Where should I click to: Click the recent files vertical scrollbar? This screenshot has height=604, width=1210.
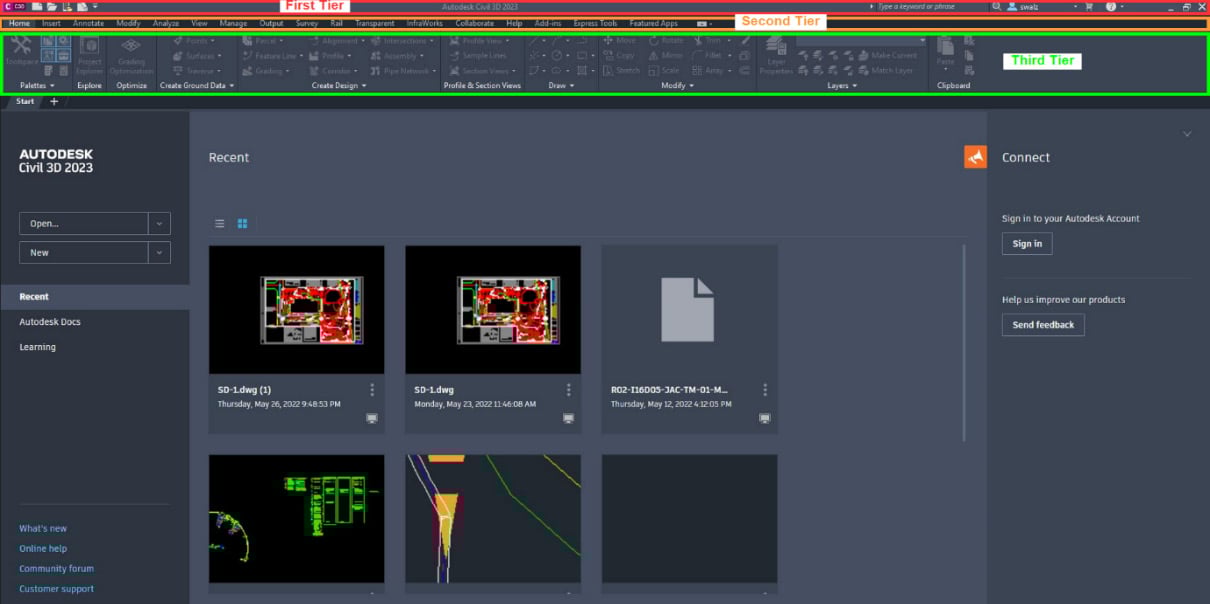(965, 342)
